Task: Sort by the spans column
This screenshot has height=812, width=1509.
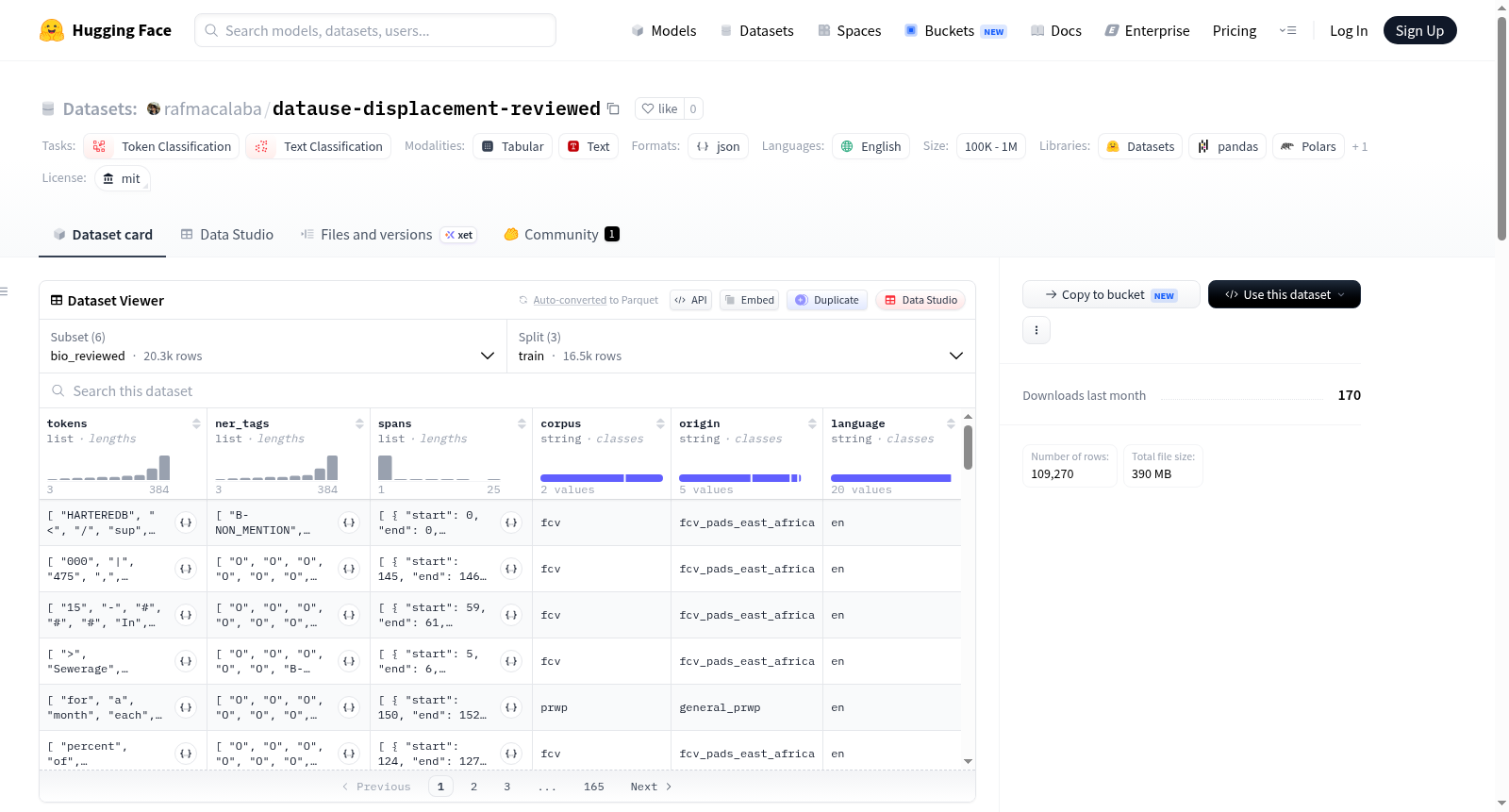Action: [522, 424]
